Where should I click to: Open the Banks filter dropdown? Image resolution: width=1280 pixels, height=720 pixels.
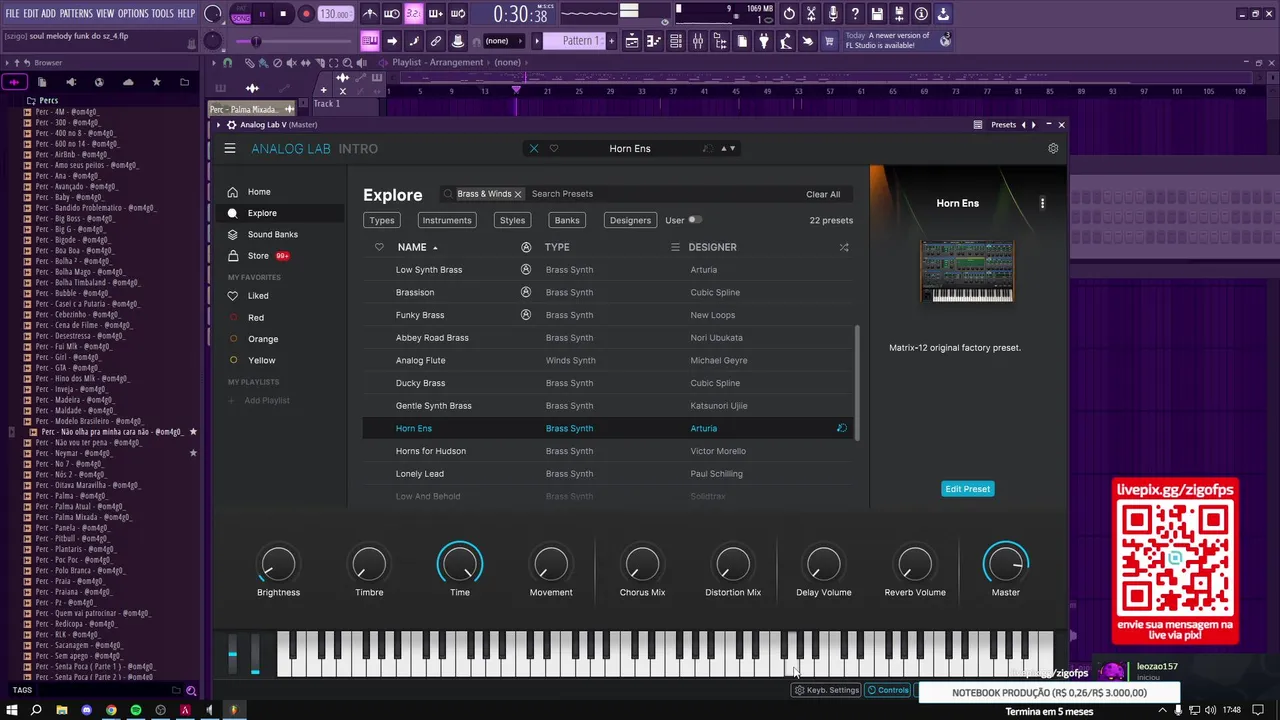[567, 220]
